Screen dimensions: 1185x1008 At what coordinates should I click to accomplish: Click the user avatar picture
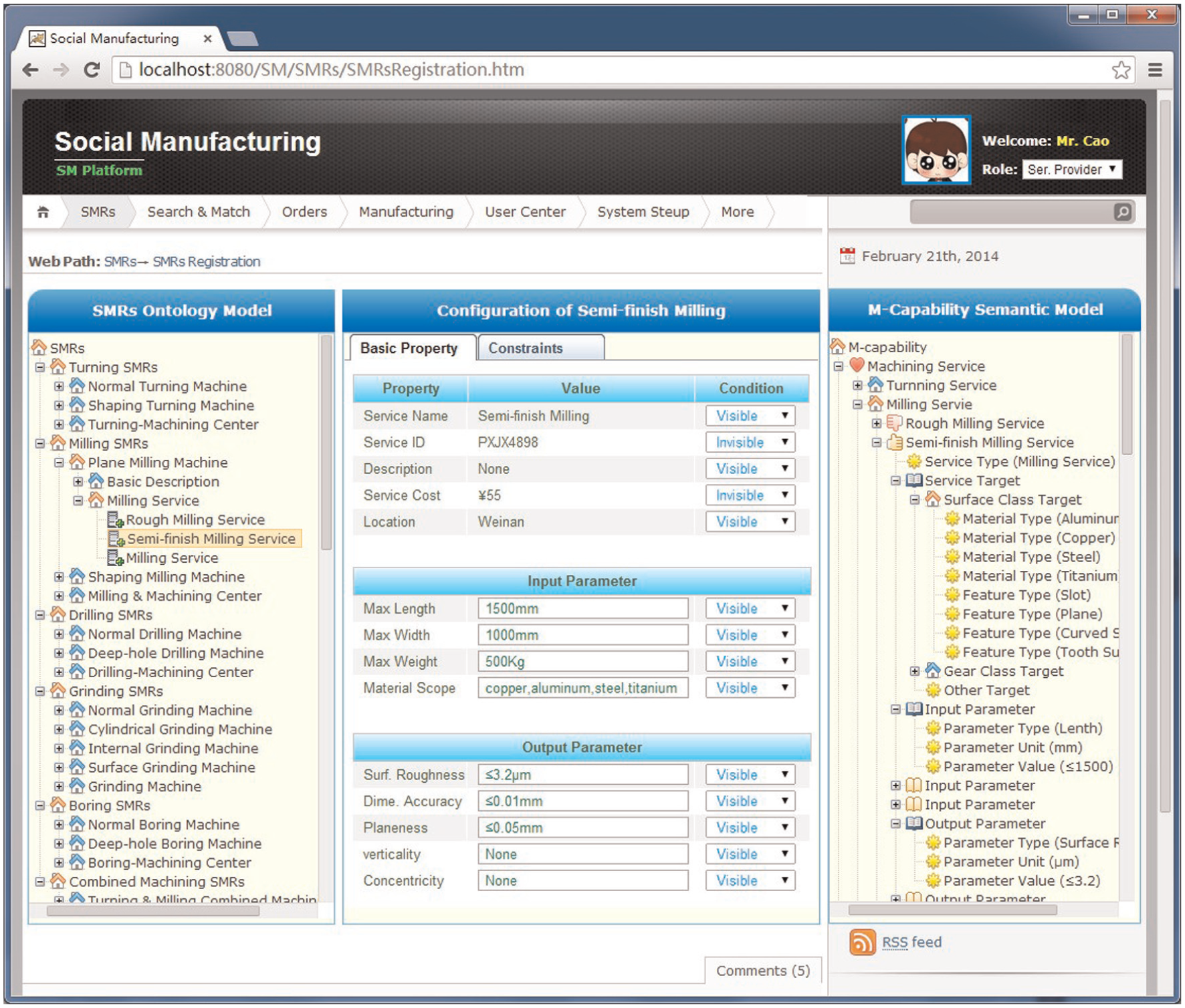tap(936, 150)
